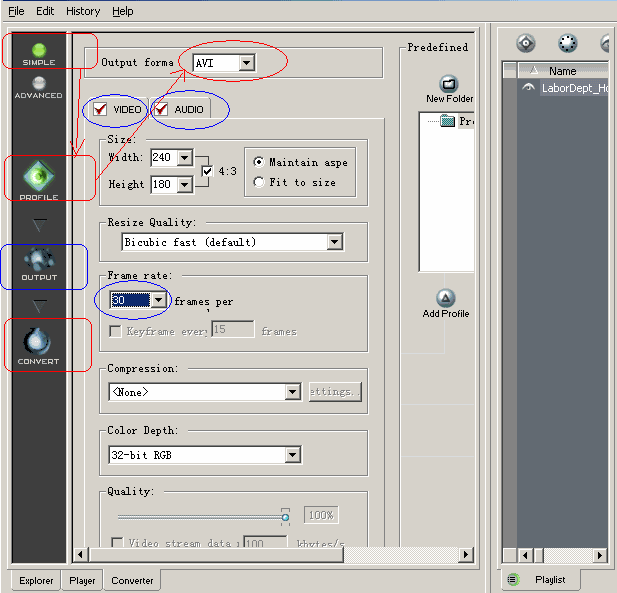This screenshot has width=617, height=593.
Task: Select LaborDept file in playlist
Action: point(573,88)
